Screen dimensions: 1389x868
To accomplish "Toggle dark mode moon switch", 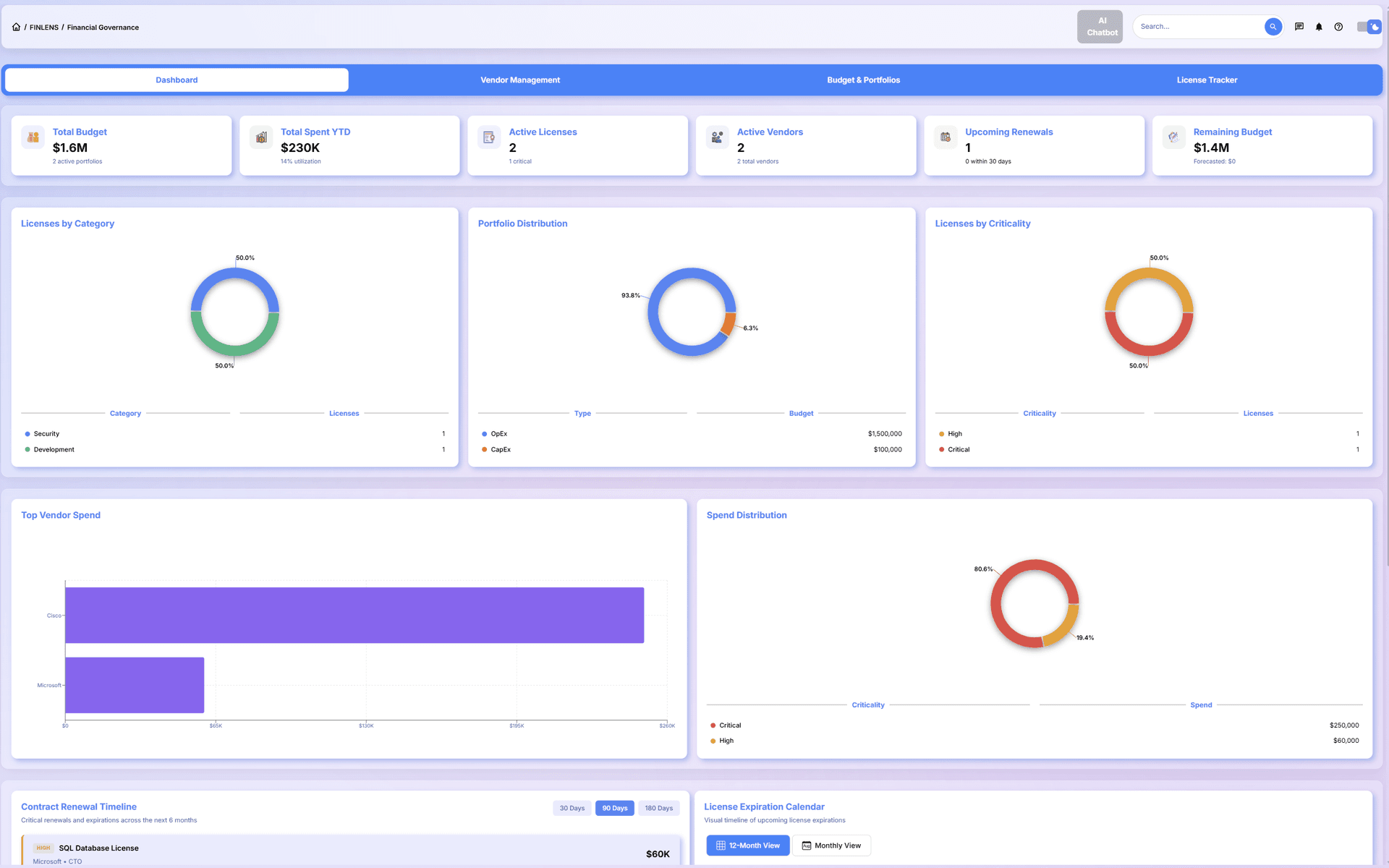I will tap(1369, 27).
